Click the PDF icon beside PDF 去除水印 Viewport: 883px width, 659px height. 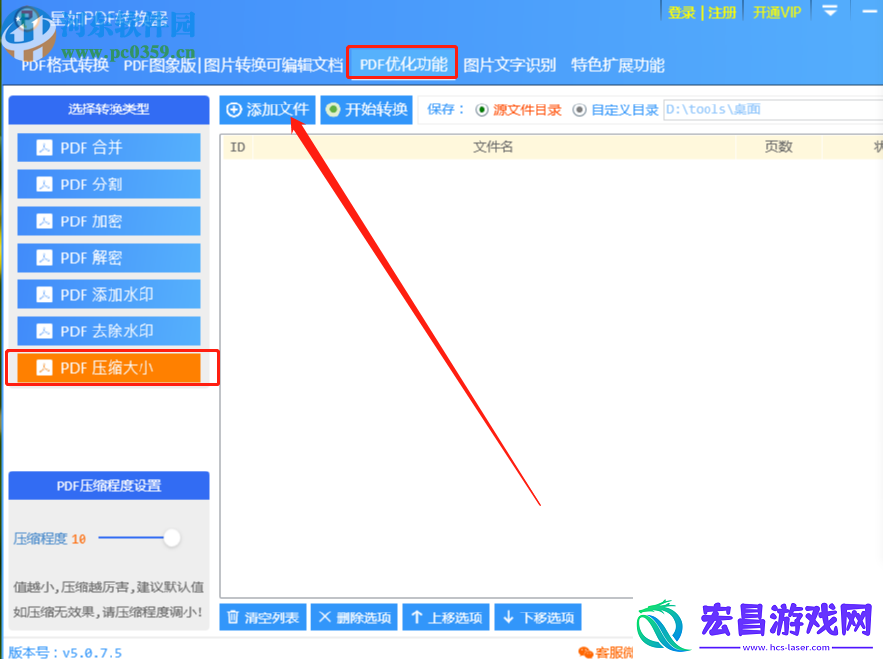[x=44, y=331]
